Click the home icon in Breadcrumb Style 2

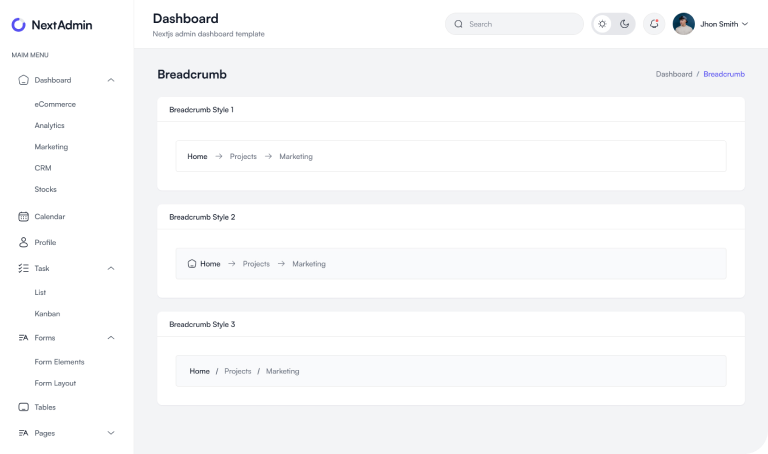pos(192,264)
